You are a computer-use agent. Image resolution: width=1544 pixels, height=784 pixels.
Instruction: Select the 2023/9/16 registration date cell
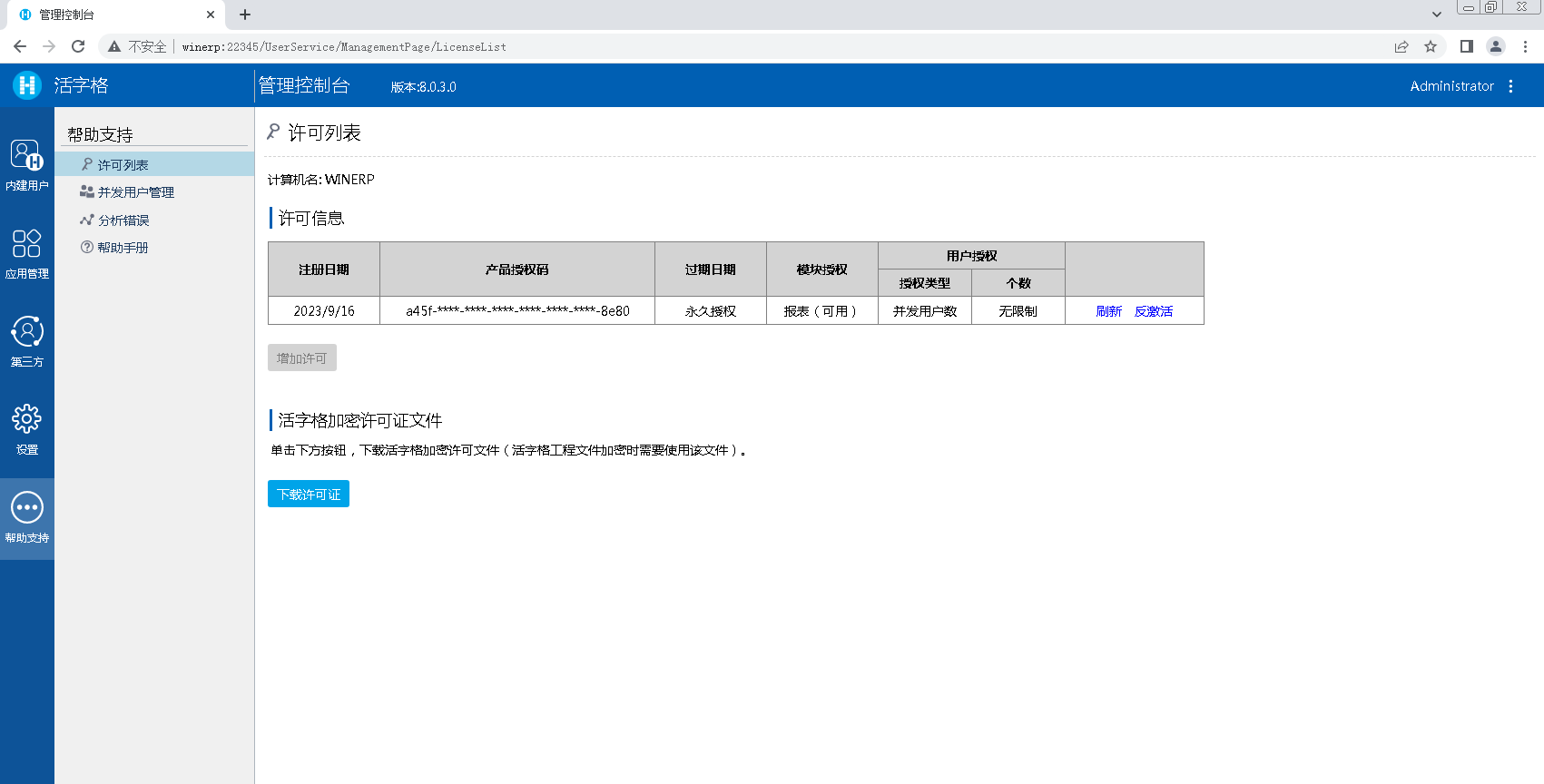coord(324,310)
